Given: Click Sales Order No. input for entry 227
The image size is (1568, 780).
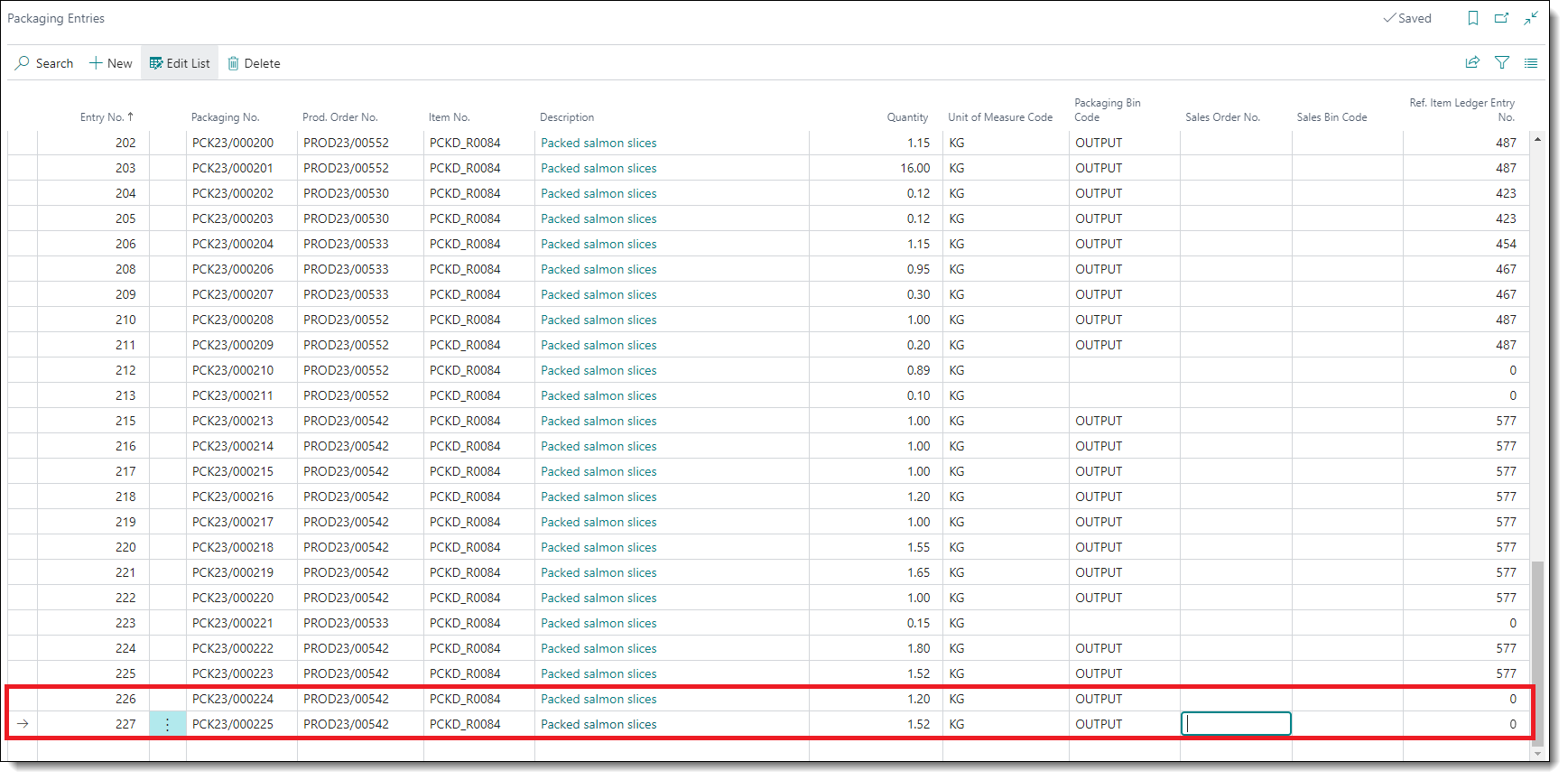Looking at the screenshot, I should coord(1235,724).
